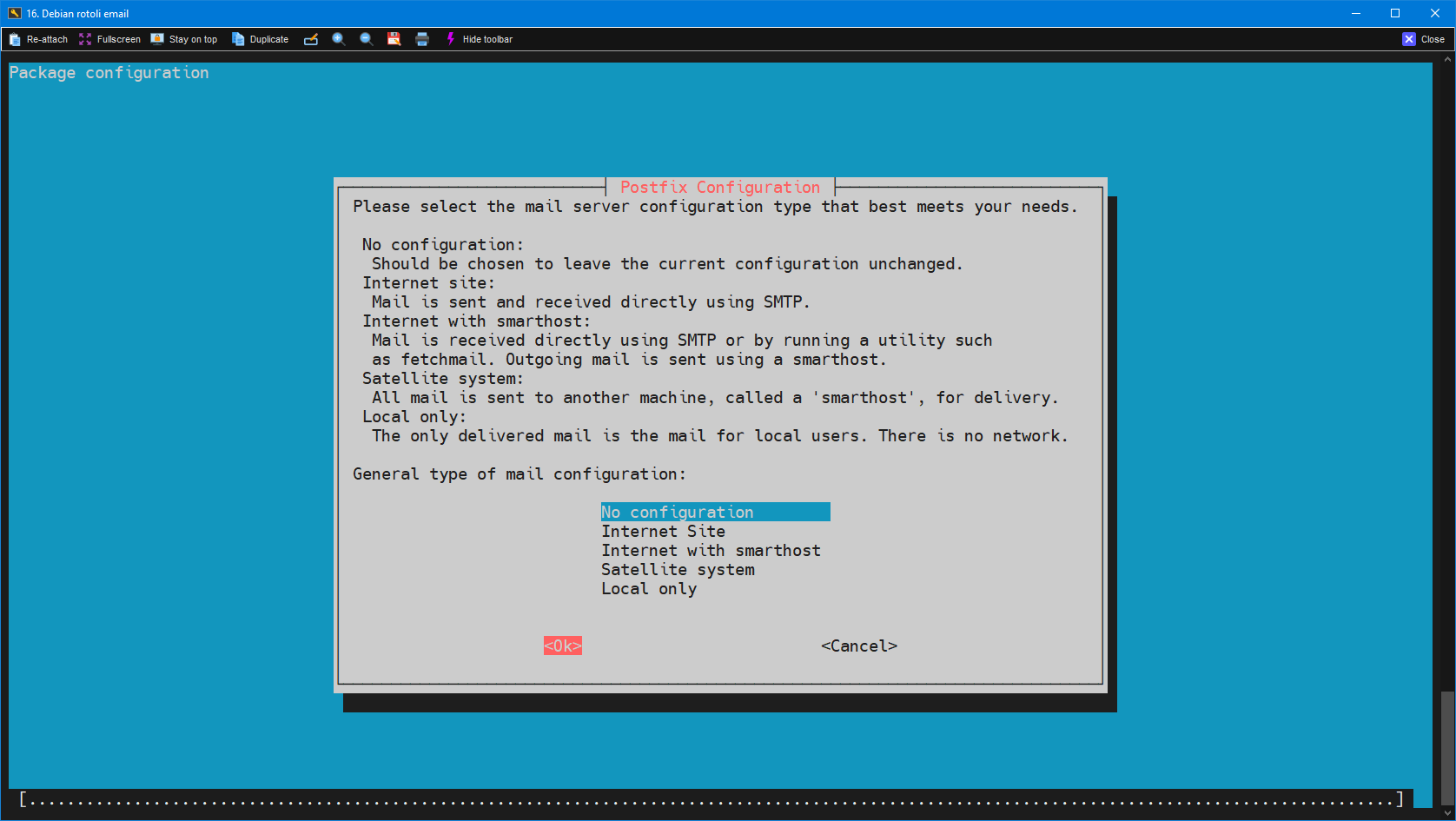The height and width of the screenshot is (821, 1456).
Task: Pick Internet with smarthost from the list
Action: [710, 550]
